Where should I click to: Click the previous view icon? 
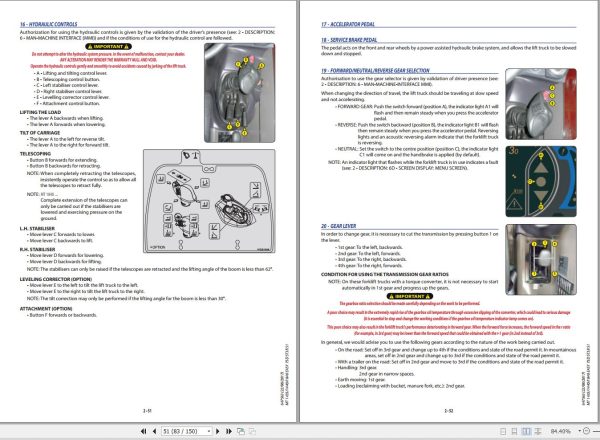pos(241,431)
